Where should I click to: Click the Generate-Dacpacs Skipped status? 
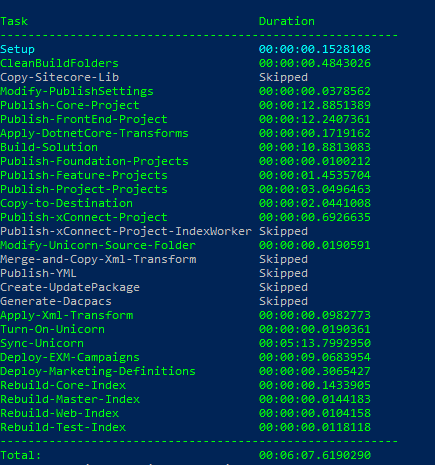(x=283, y=301)
